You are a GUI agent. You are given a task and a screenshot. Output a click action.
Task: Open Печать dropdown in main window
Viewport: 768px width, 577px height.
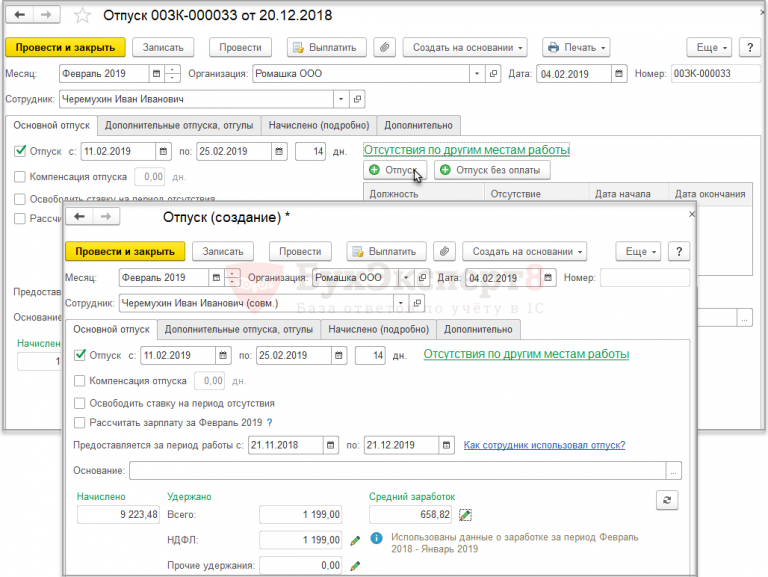pyautogui.click(x=576, y=48)
